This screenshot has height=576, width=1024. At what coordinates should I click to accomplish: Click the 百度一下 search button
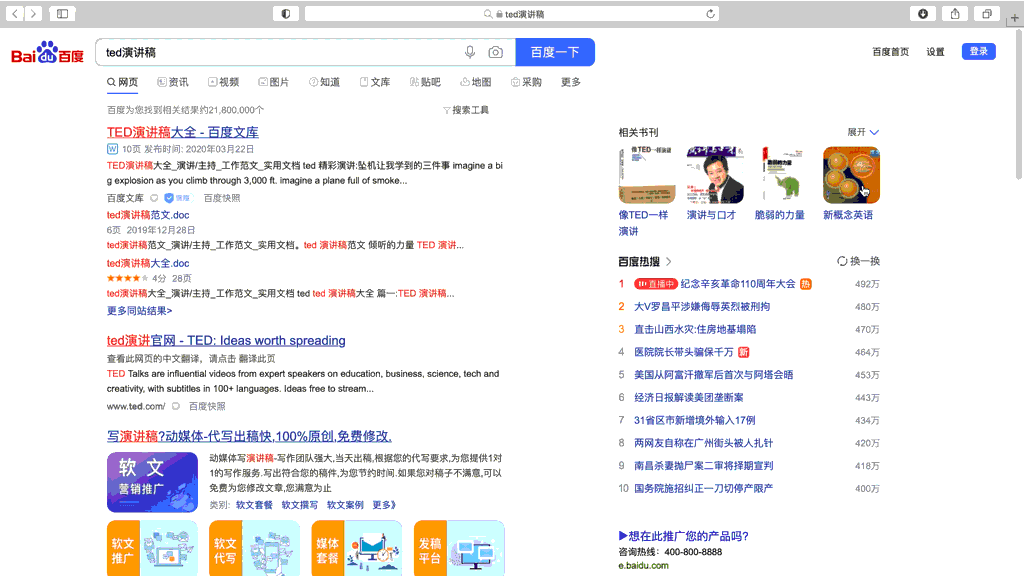[x=554, y=52]
